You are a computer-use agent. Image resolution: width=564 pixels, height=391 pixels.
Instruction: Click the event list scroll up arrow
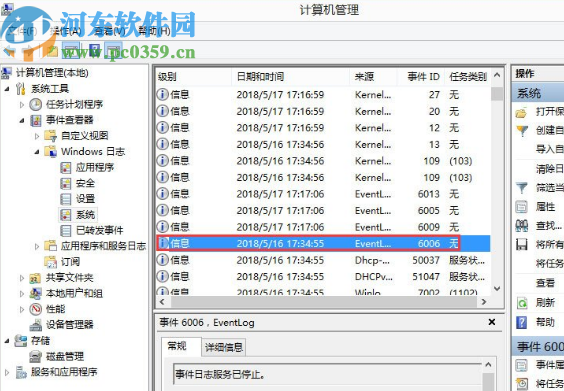click(497, 75)
